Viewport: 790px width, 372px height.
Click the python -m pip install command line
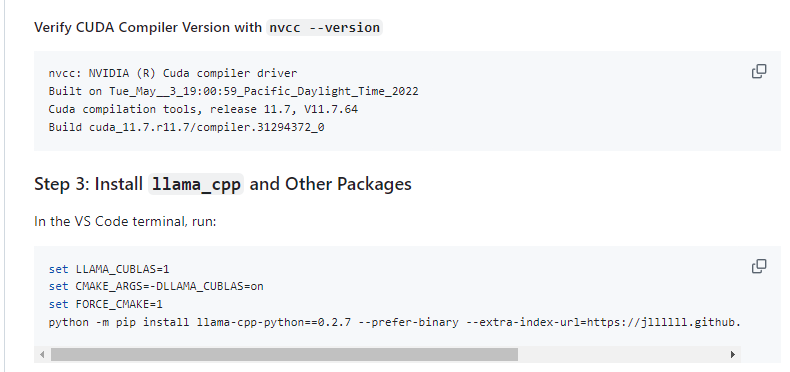[x=394, y=322]
